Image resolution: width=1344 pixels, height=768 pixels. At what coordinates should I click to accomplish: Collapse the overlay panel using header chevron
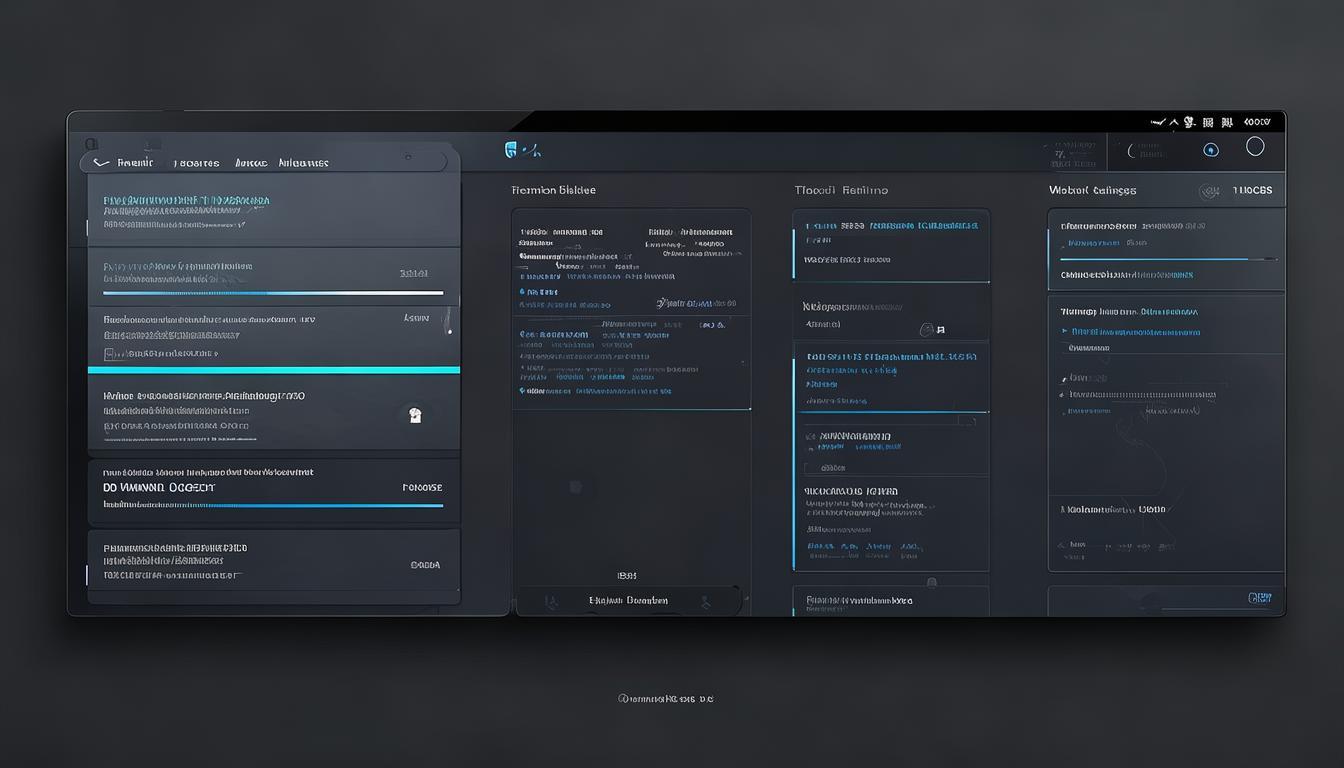(x=99, y=162)
